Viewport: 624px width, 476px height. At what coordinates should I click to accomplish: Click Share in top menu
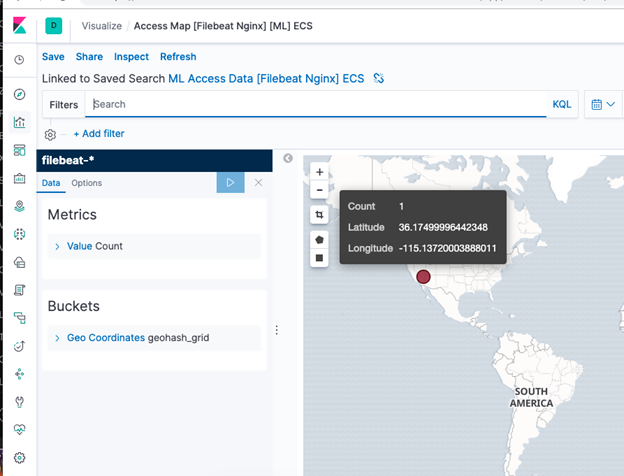click(89, 57)
